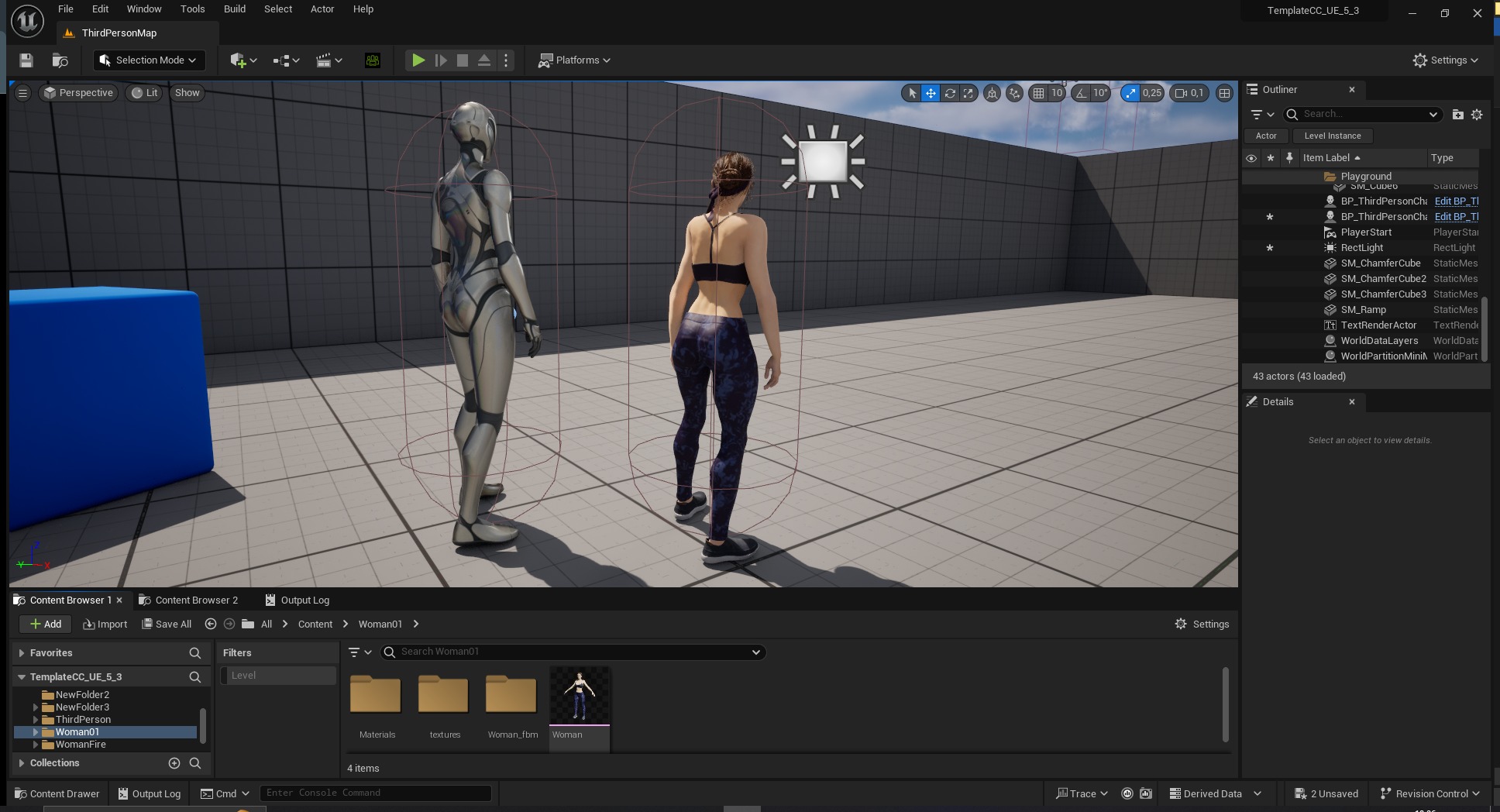The width and height of the screenshot is (1500, 812).
Task: Open the Build menu
Action: click(235, 9)
